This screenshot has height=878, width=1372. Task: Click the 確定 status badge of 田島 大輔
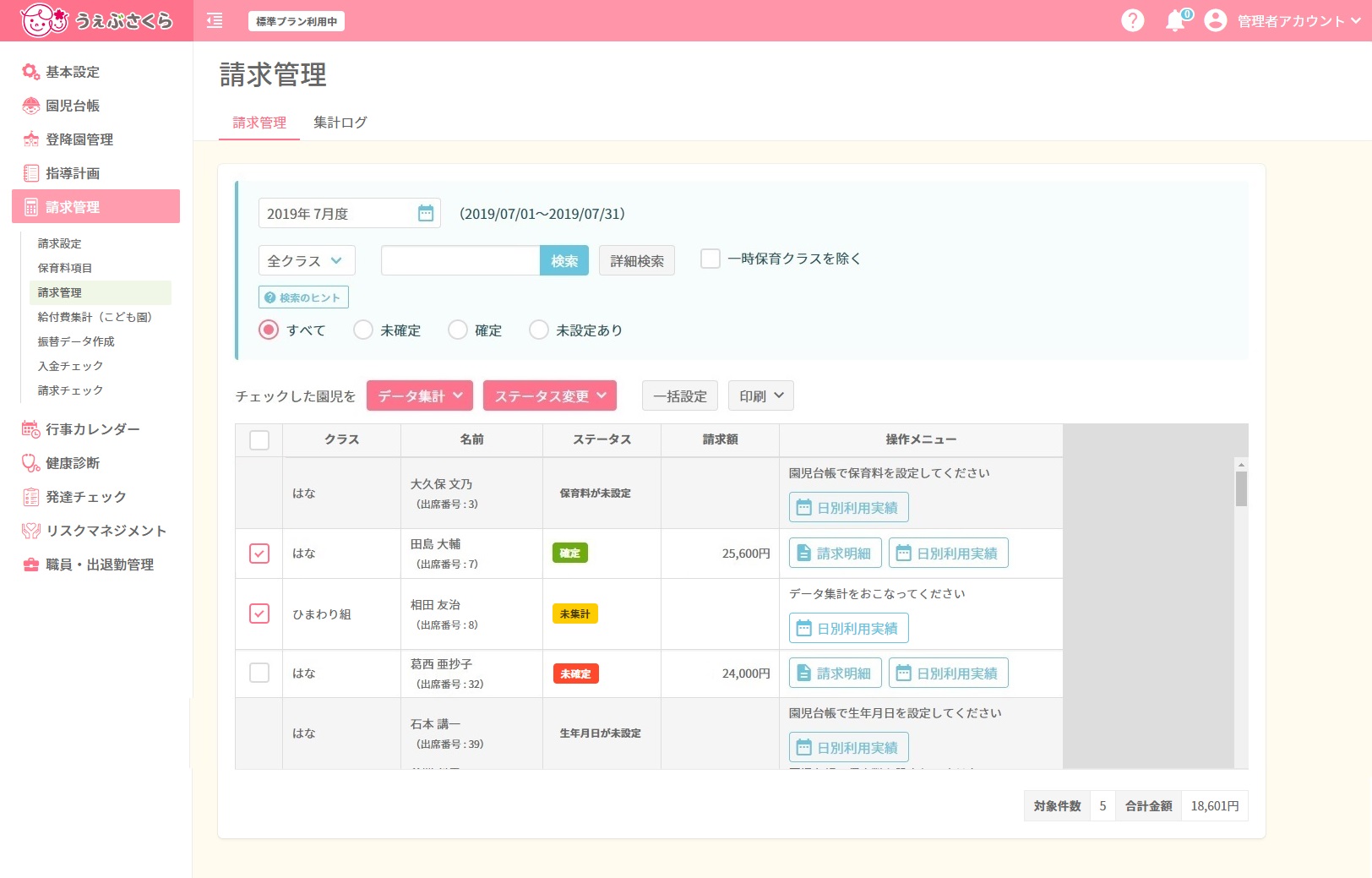coord(570,553)
